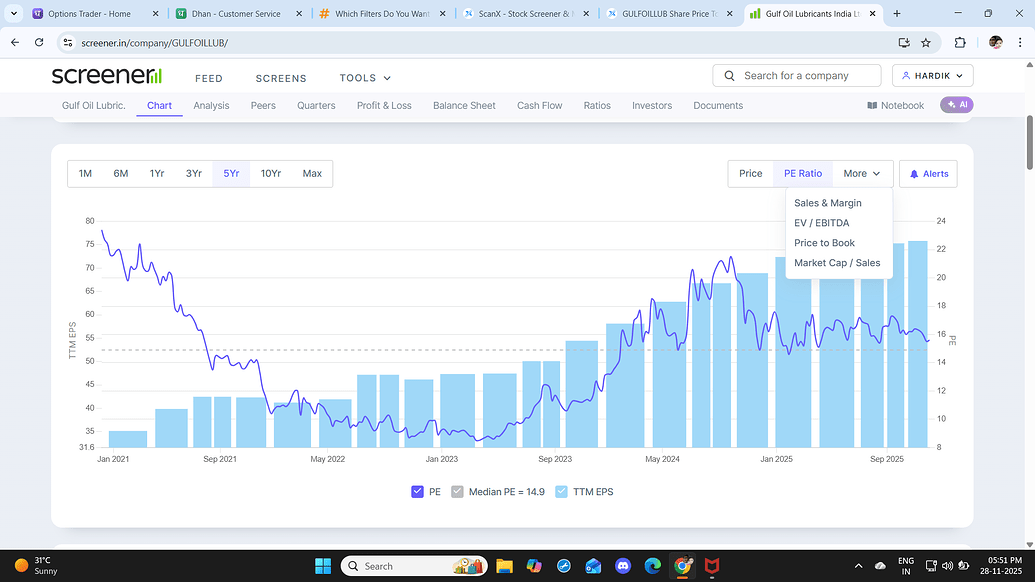This screenshot has height=582, width=1035.
Task: Open the Hardik account dropdown
Action: tap(932, 76)
